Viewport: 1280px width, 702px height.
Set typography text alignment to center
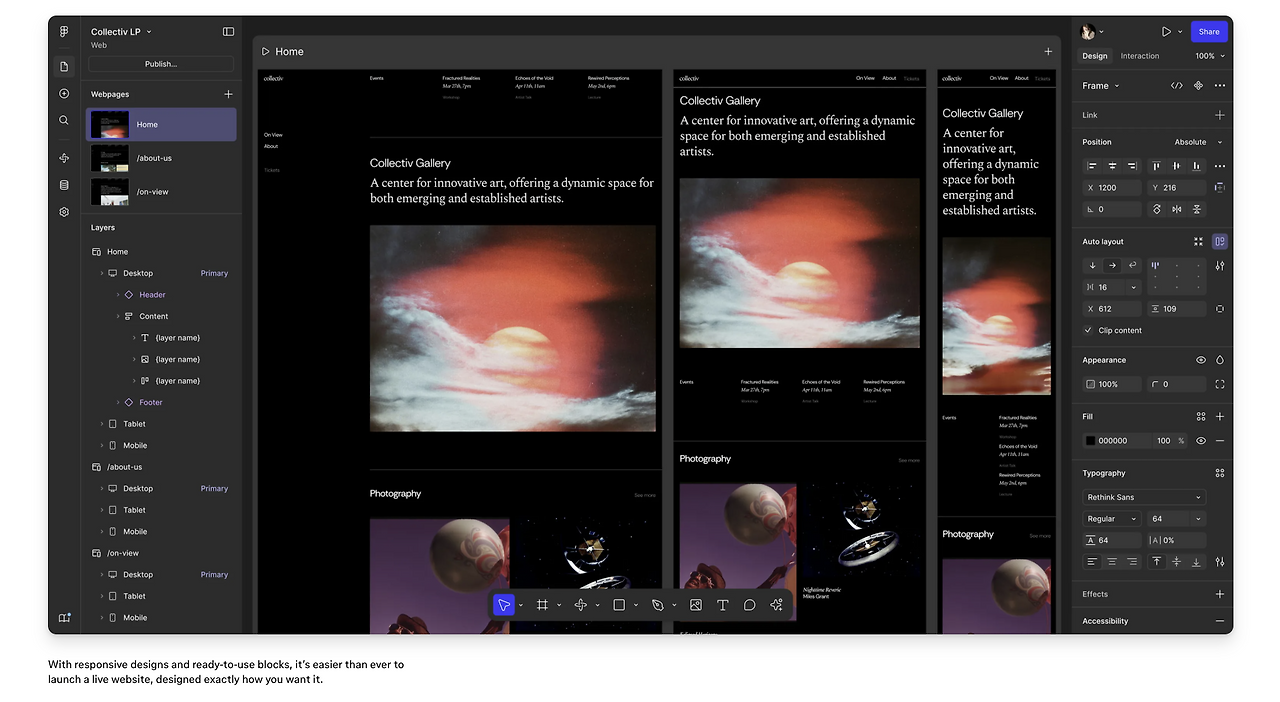click(x=1112, y=562)
